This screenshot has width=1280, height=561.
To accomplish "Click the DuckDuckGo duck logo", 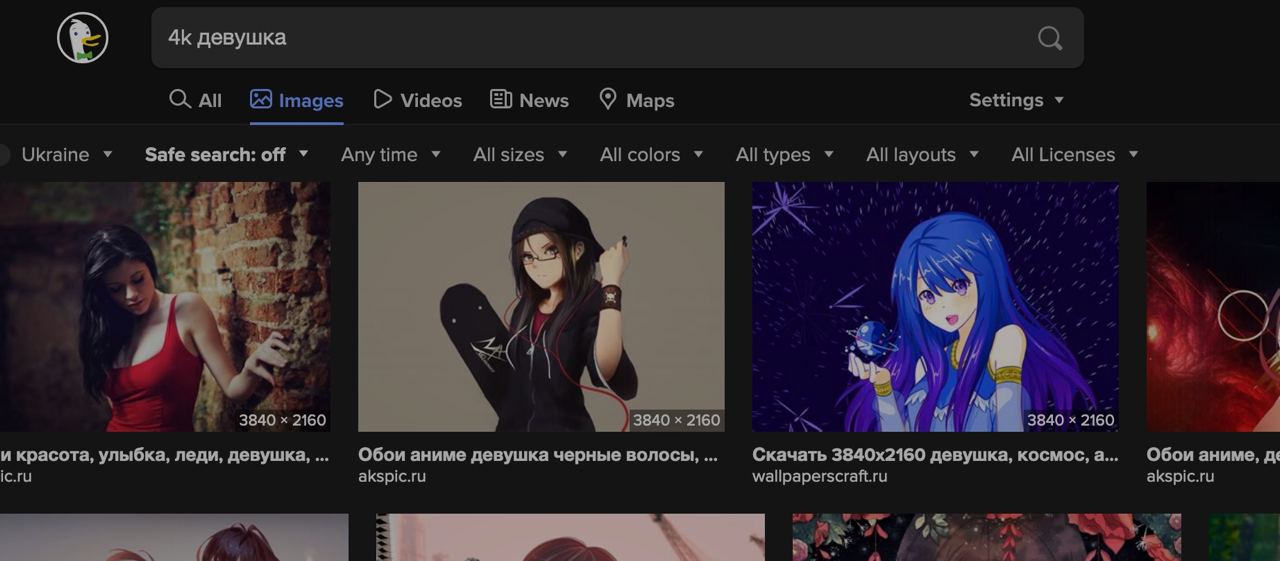I will click(x=82, y=38).
